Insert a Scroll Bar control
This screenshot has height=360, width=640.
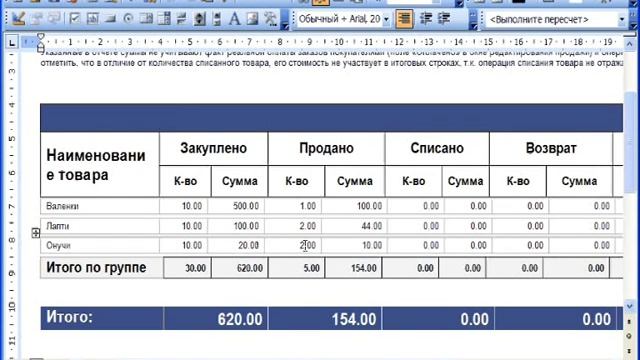pyautogui.click(x=217, y=19)
